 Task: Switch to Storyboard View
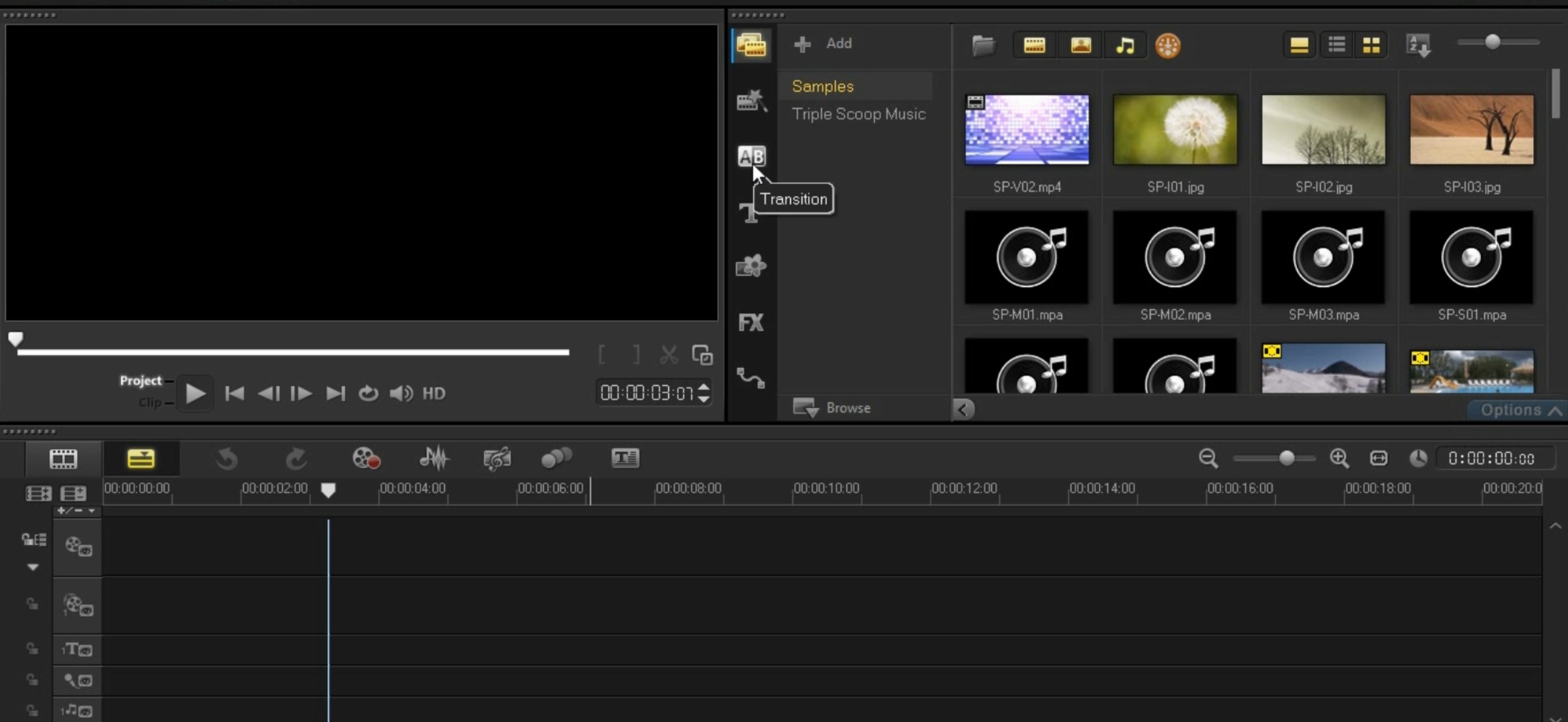tap(64, 458)
